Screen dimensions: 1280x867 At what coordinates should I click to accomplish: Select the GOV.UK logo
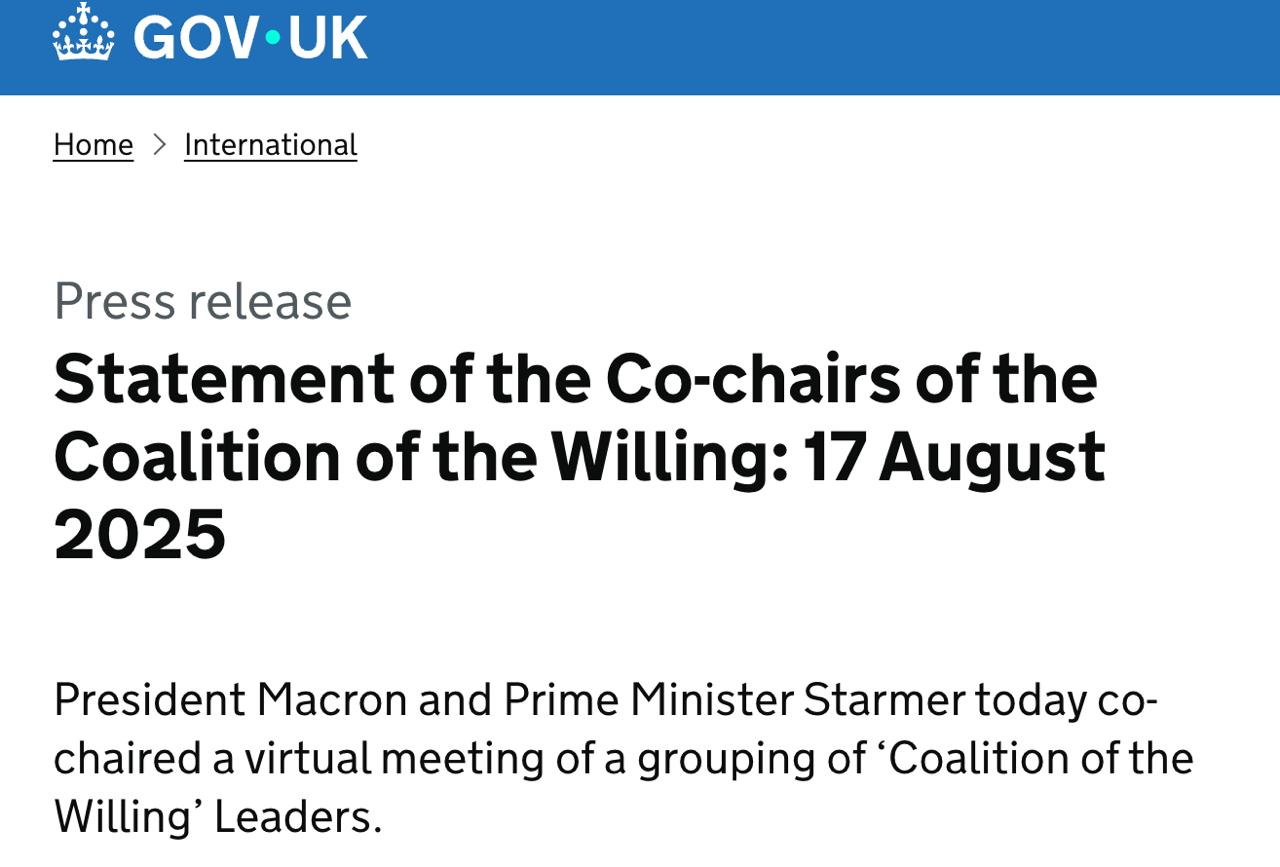[210, 38]
